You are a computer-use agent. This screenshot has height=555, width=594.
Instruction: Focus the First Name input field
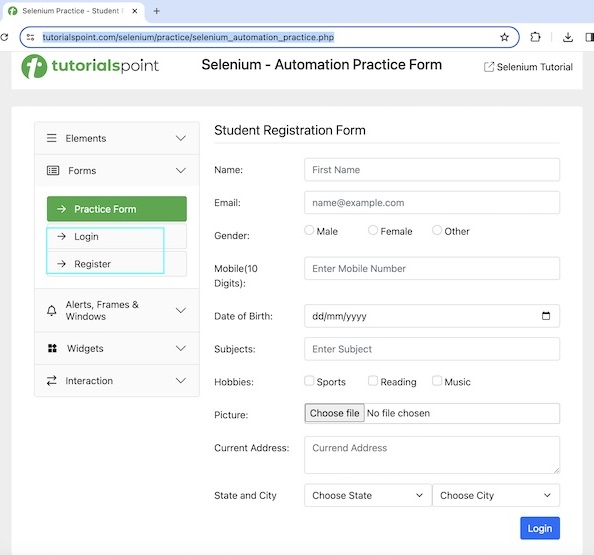click(x=432, y=170)
